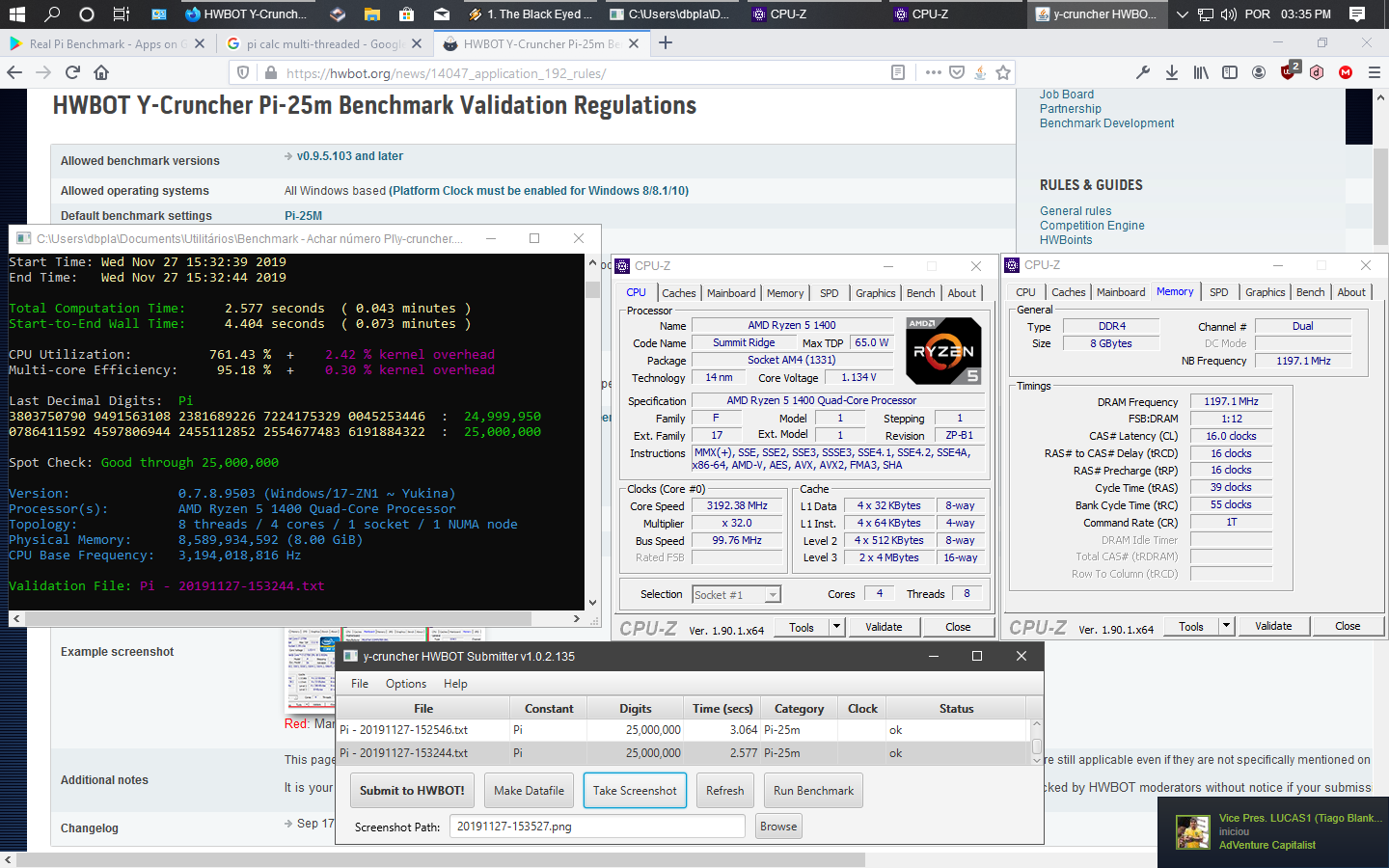Open the Windows Start menu
The image size is (1389, 868).
click(16, 14)
